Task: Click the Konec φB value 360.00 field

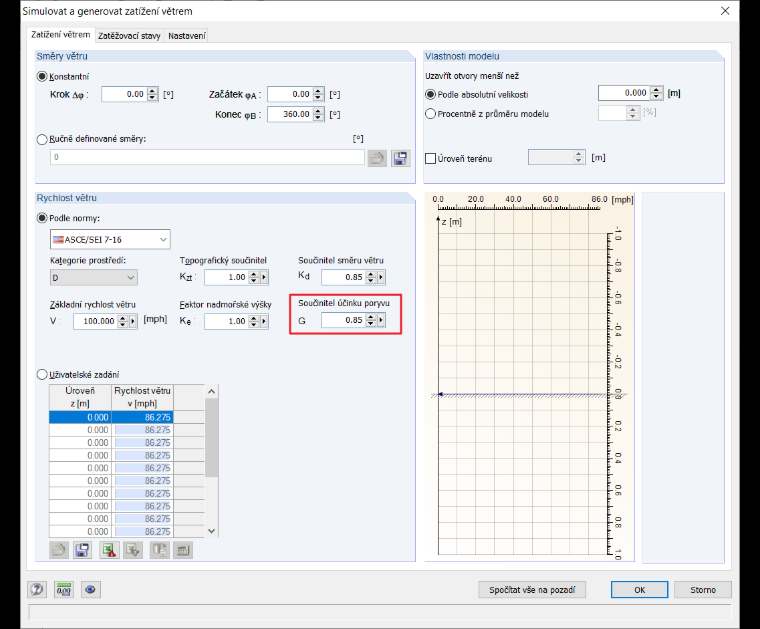Action: pos(290,114)
